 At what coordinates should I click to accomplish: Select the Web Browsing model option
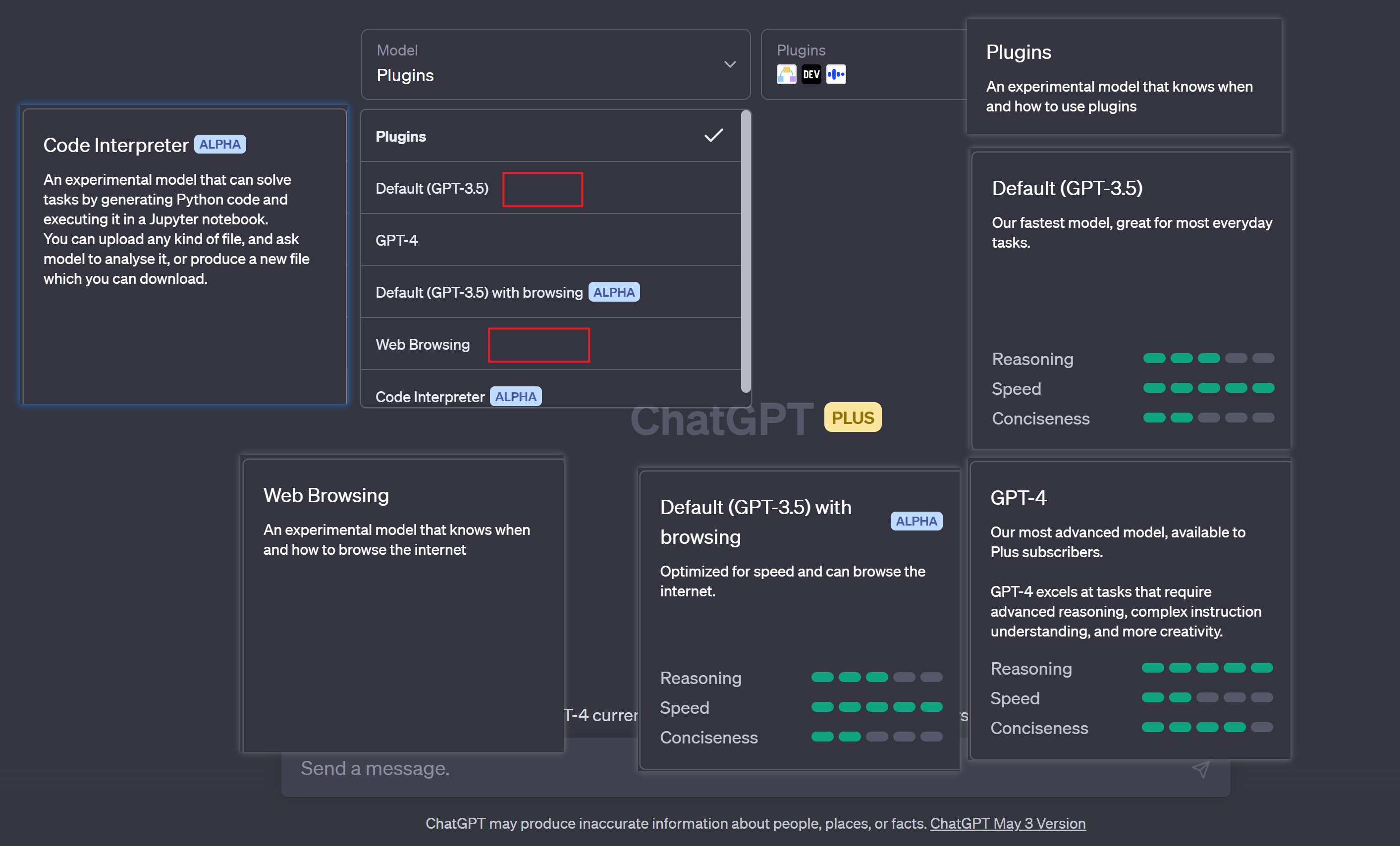[422, 344]
